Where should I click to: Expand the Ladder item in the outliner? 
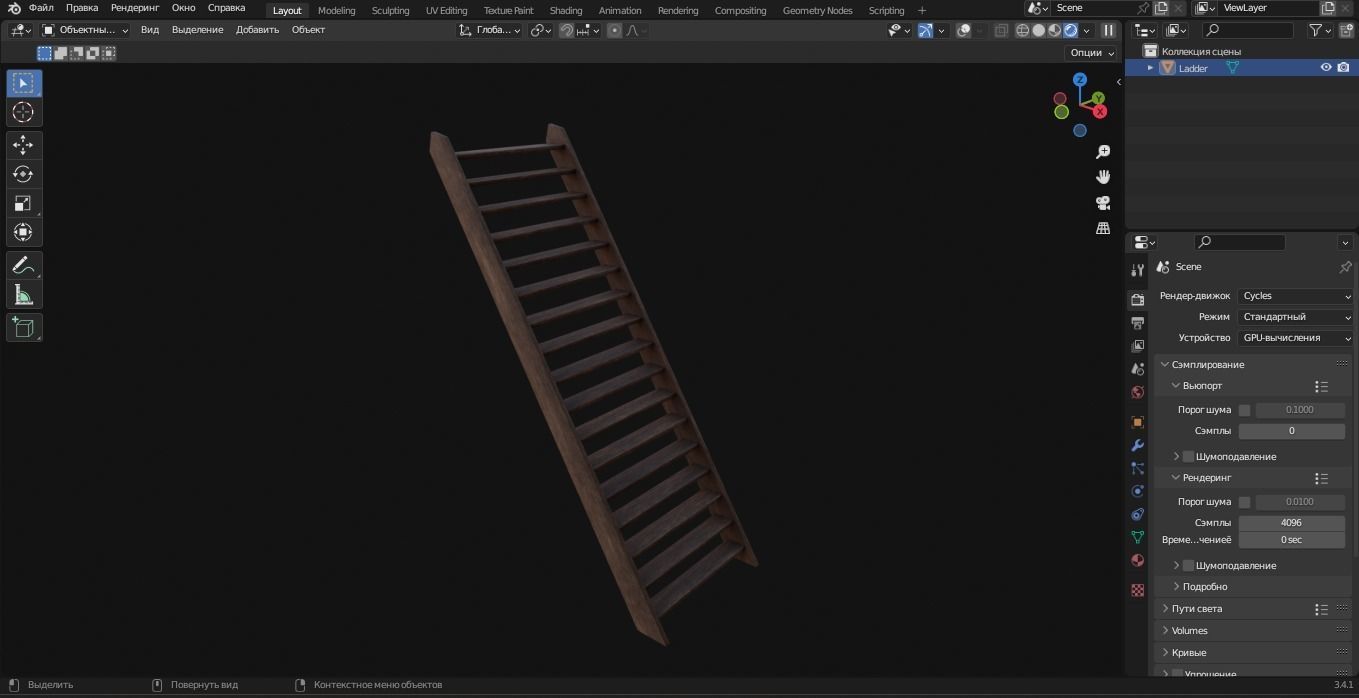[x=1150, y=67]
